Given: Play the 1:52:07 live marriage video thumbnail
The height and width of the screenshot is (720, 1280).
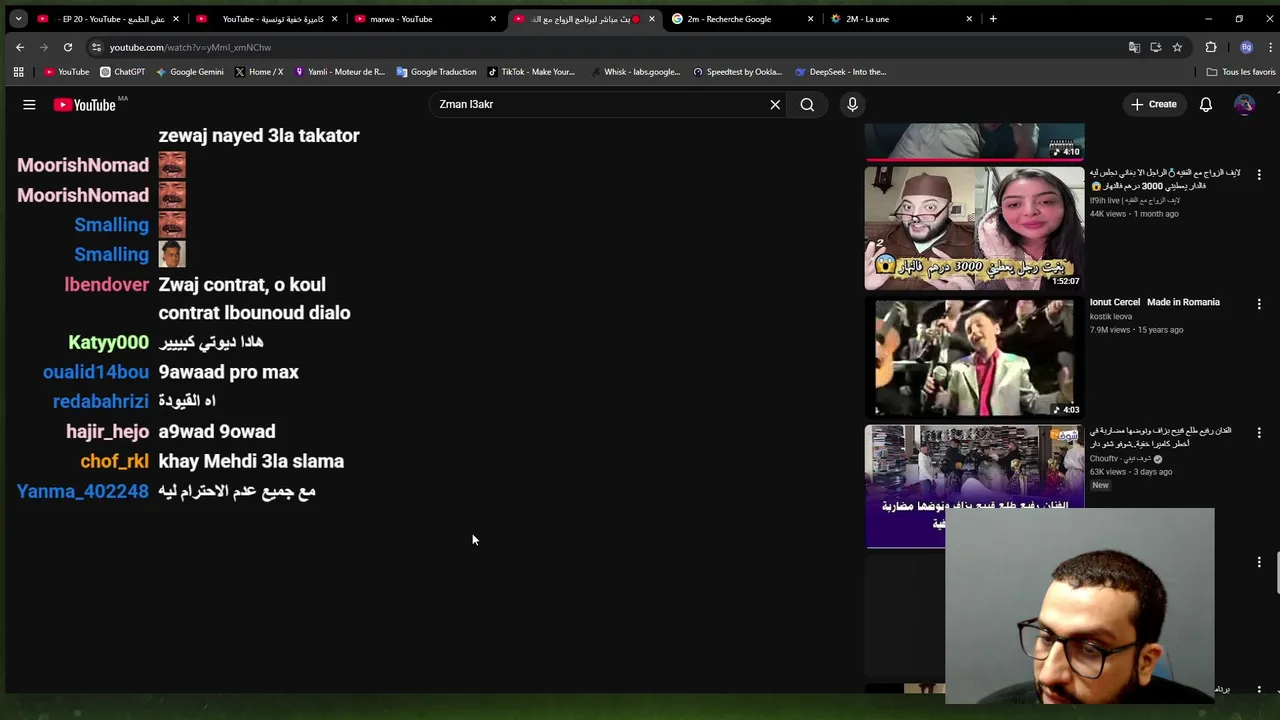Looking at the screenshot, I should point(974,228).
